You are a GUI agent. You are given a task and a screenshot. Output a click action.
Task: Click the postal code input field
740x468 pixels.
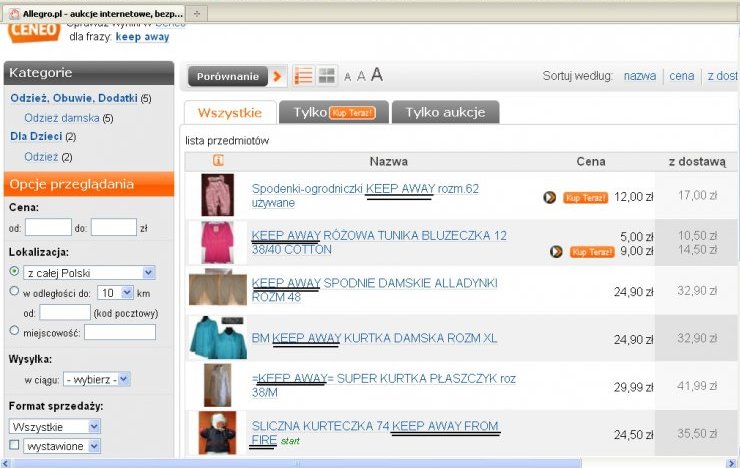point(65,312)
